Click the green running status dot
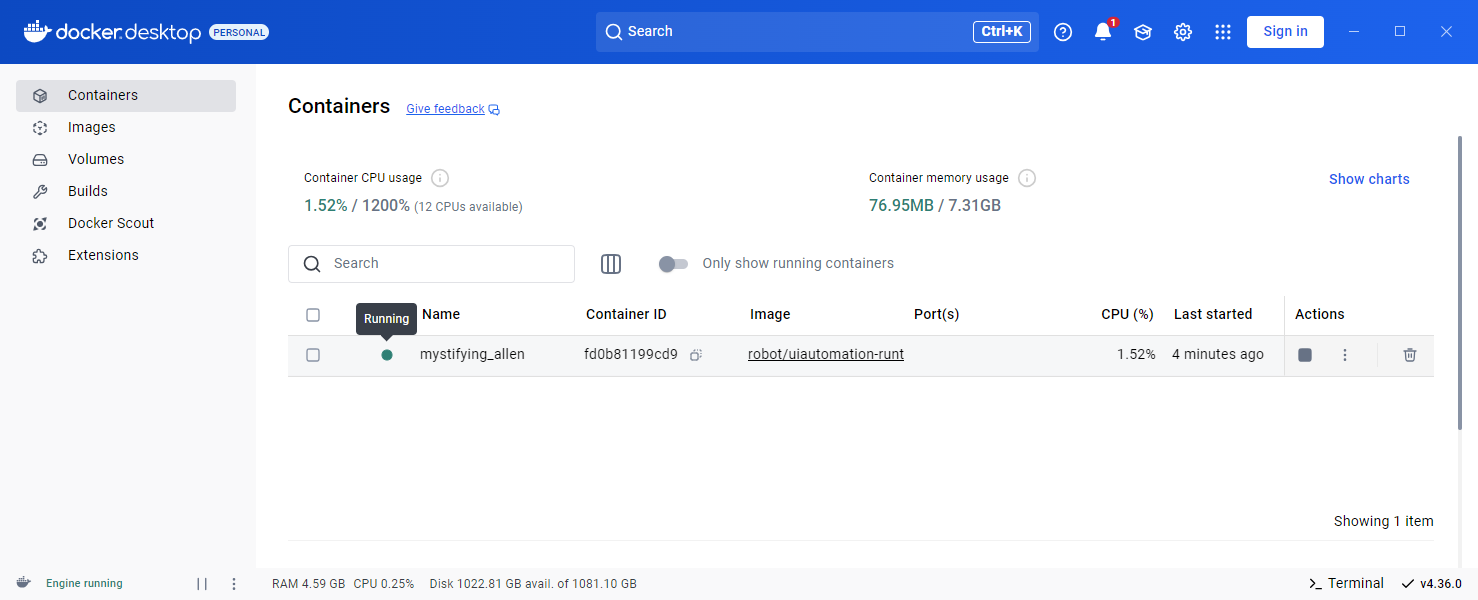Image resolution: width=1478 pixels, height=600 pixels. (387, 355)
